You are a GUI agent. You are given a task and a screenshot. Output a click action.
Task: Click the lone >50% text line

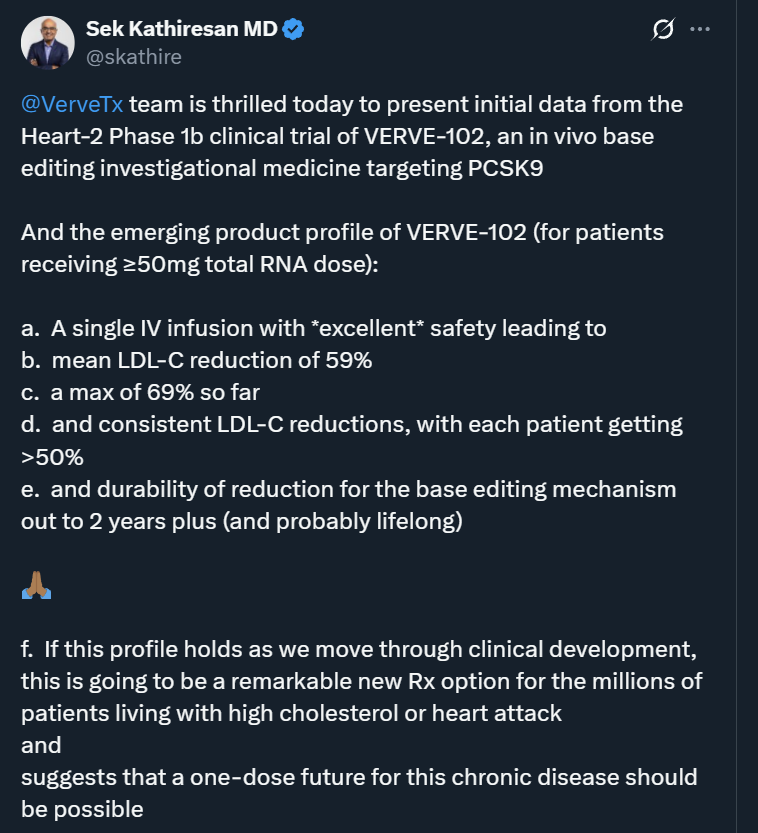52,457
